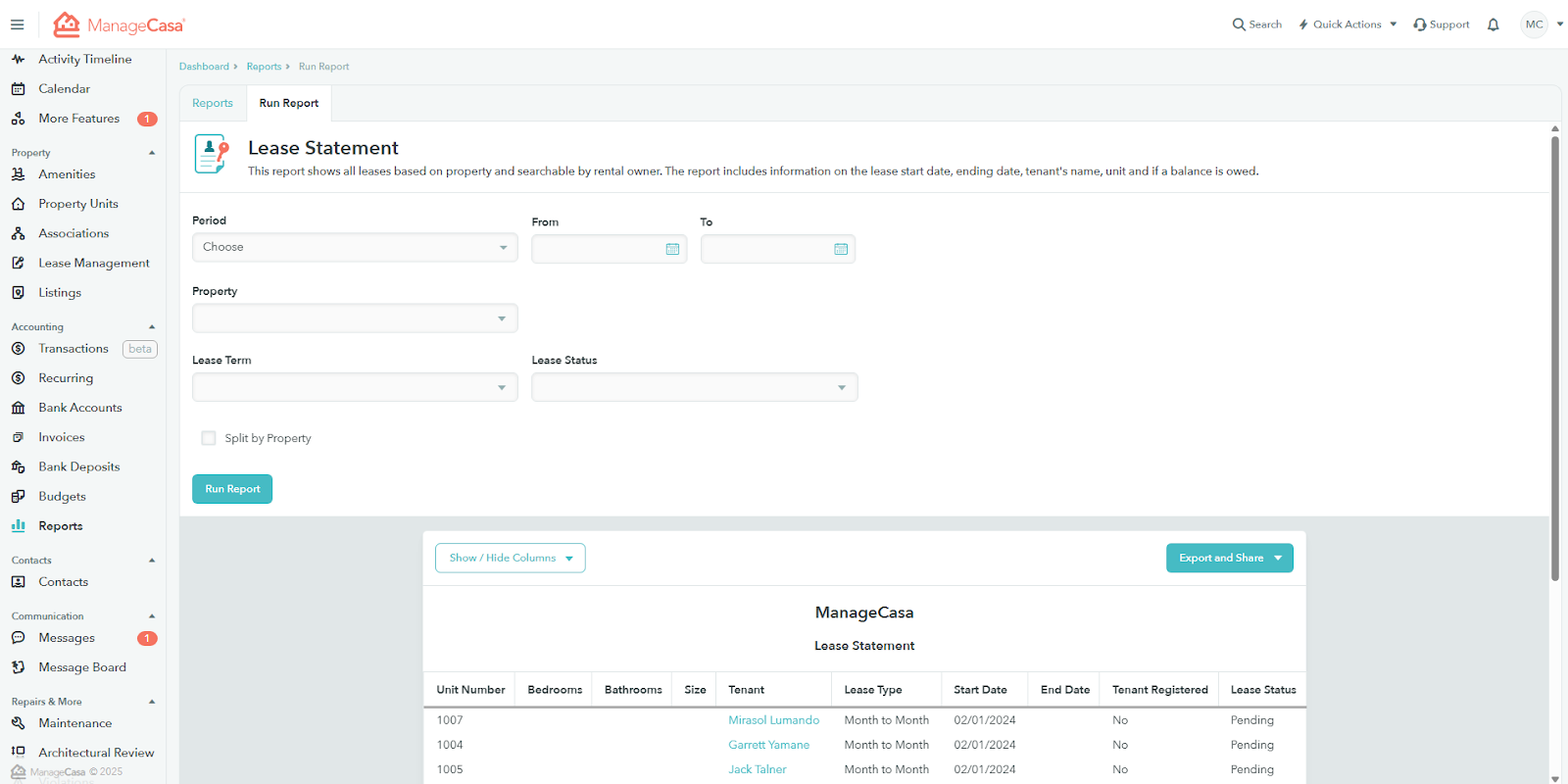1568x784 pixels.
Task: Collapse the Communication sidebar section
Action: pyautogui.click(x=152, y=616)
